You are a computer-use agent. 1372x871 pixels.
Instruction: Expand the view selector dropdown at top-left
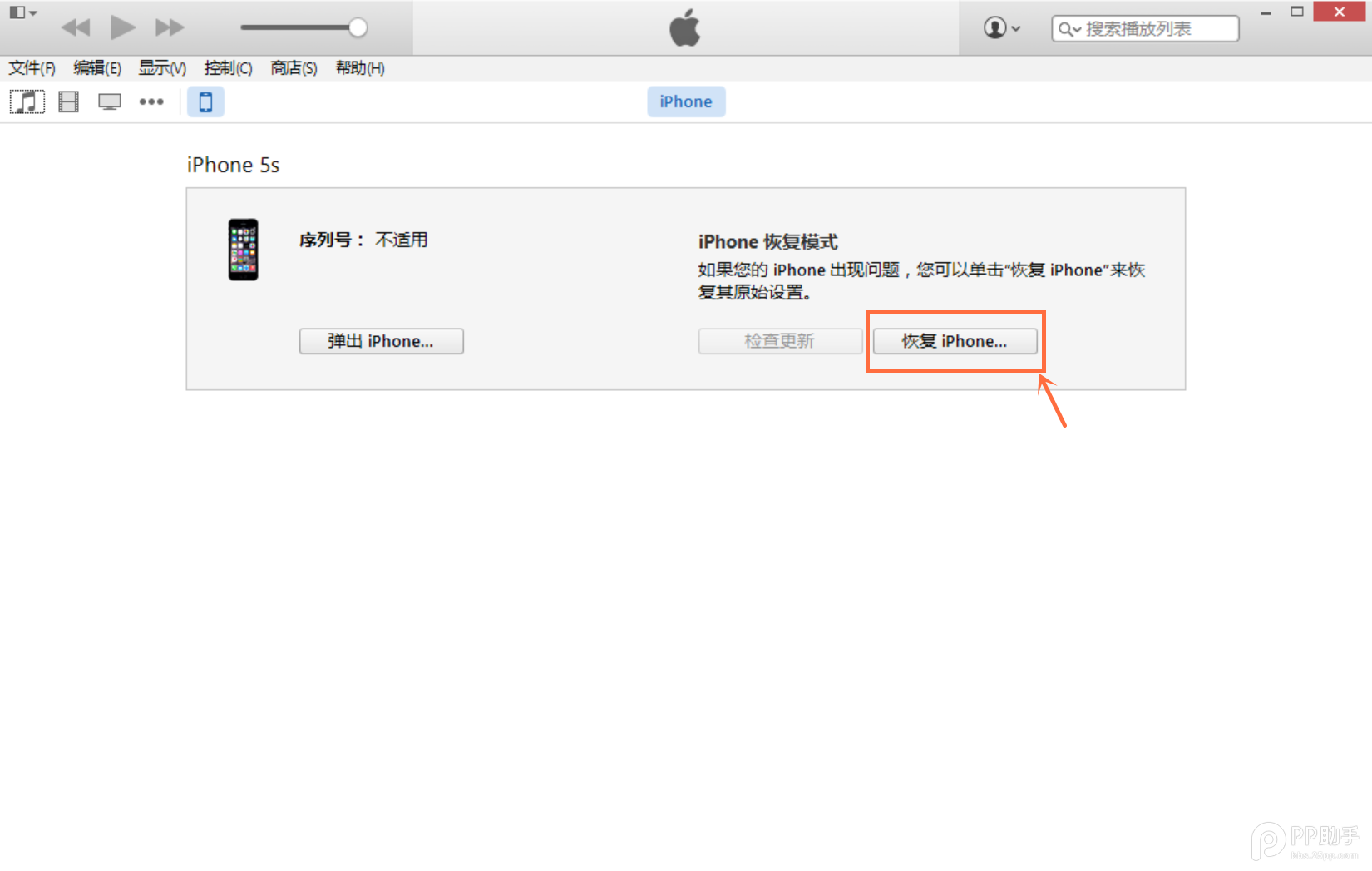point(23,12)
